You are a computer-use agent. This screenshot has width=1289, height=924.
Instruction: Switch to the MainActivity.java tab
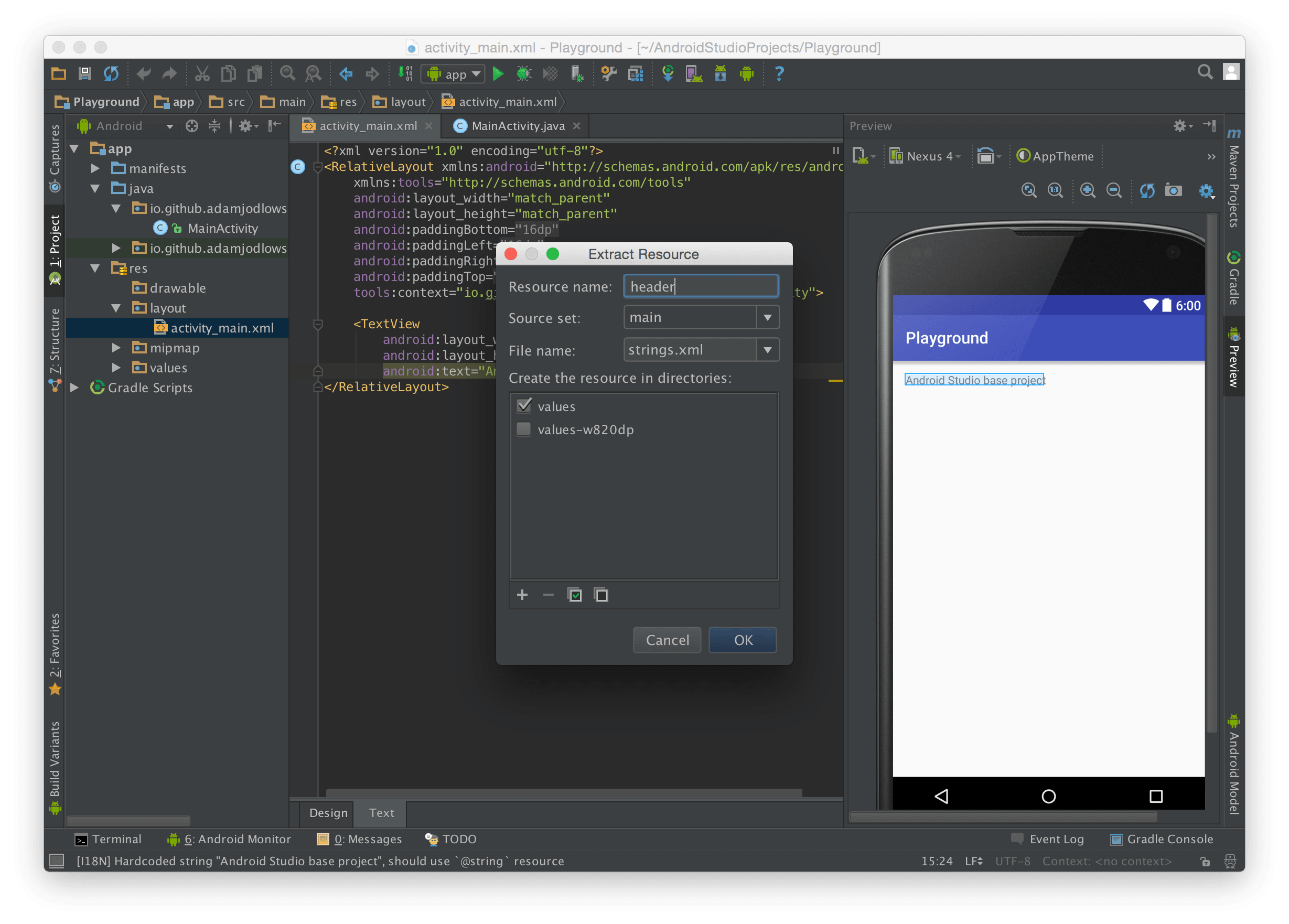tap(517, 126)
